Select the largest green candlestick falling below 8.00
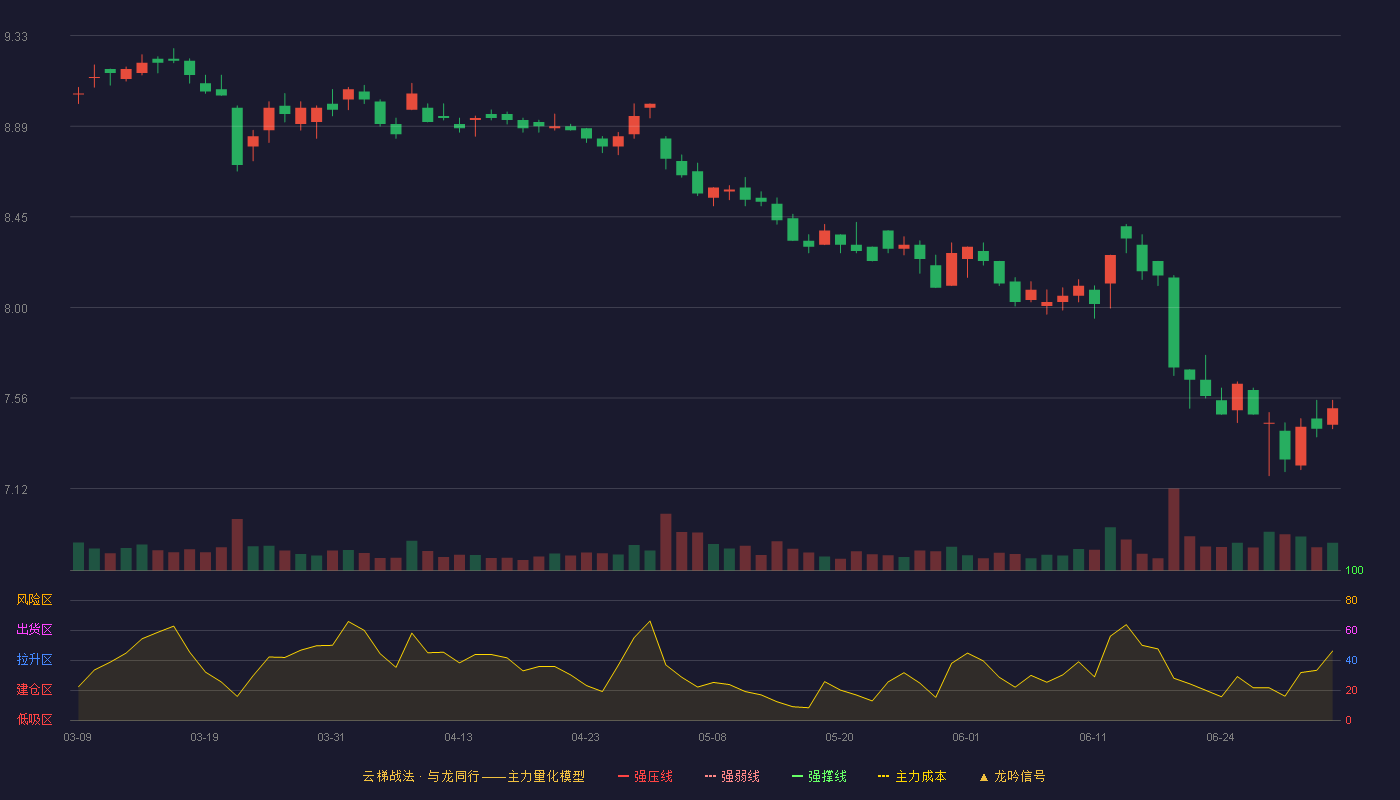Screen dimensions: 1400x800 [x=1174, y=323]
